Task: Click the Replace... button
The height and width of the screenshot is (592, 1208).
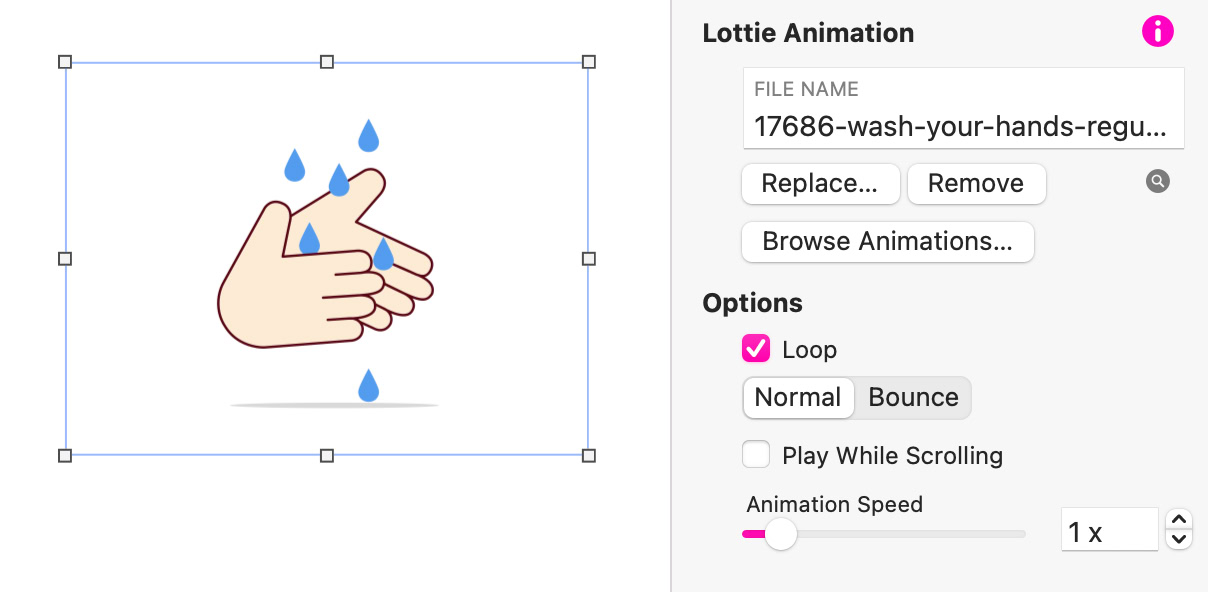Action: pyautogui.click(x=820, y=184)
